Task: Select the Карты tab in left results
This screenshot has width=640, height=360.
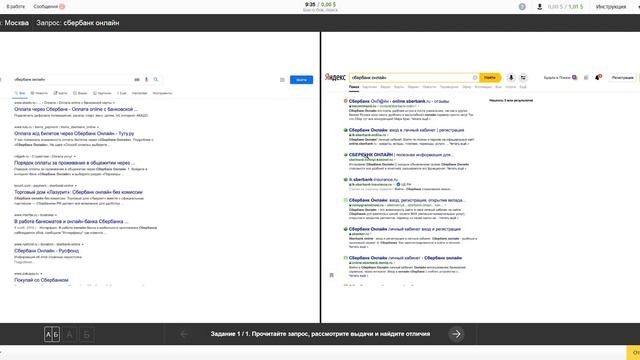Action: tap(60, 93)
